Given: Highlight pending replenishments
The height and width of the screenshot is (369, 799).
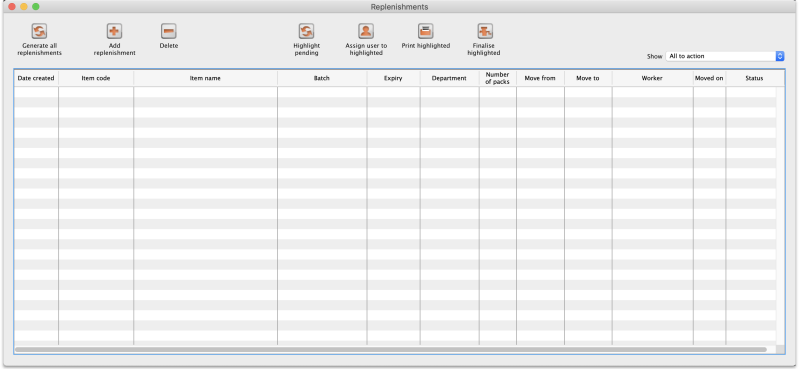Looking at the screenshot, I should click(306, 31).
